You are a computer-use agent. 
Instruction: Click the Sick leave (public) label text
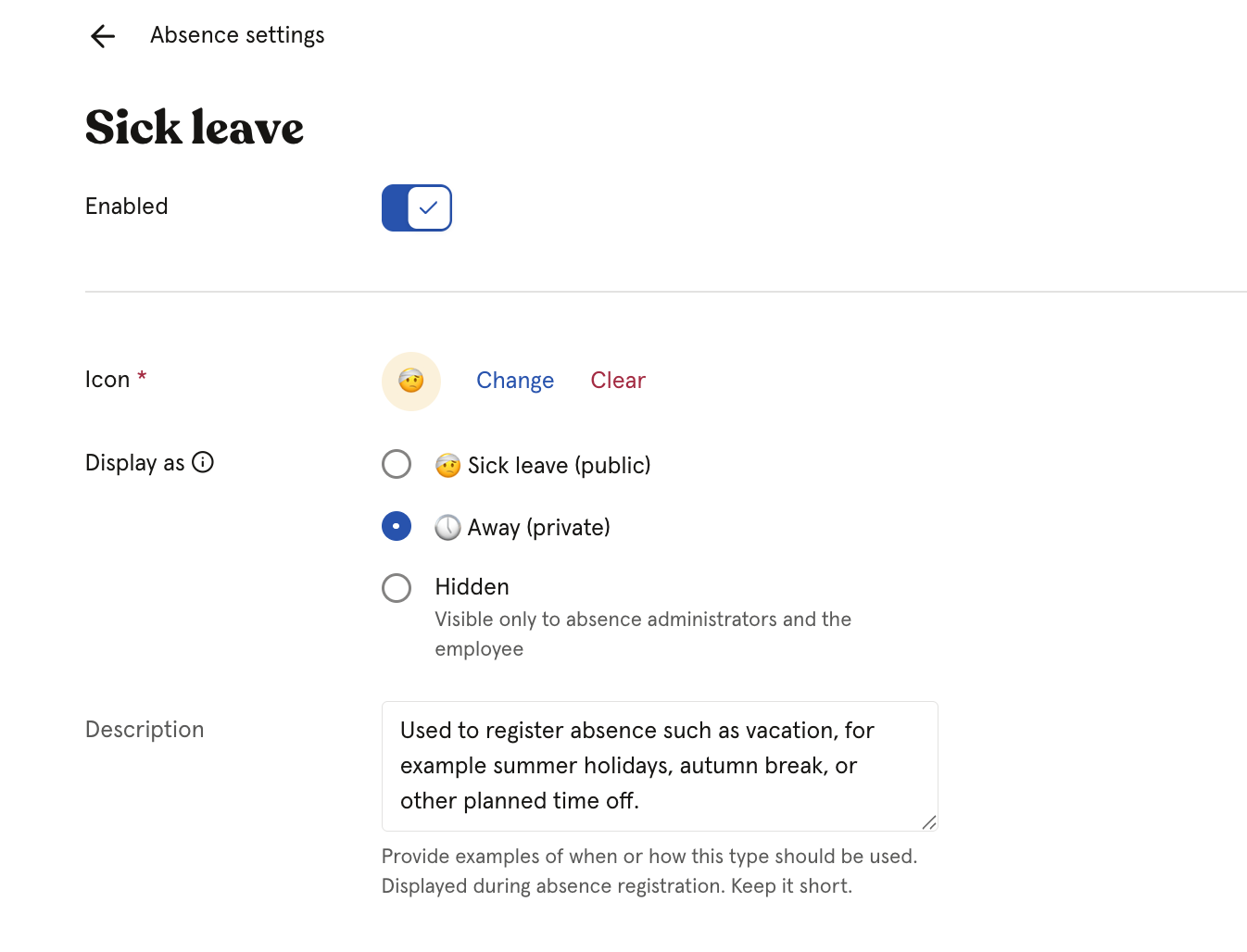click(x=560, y=465)
